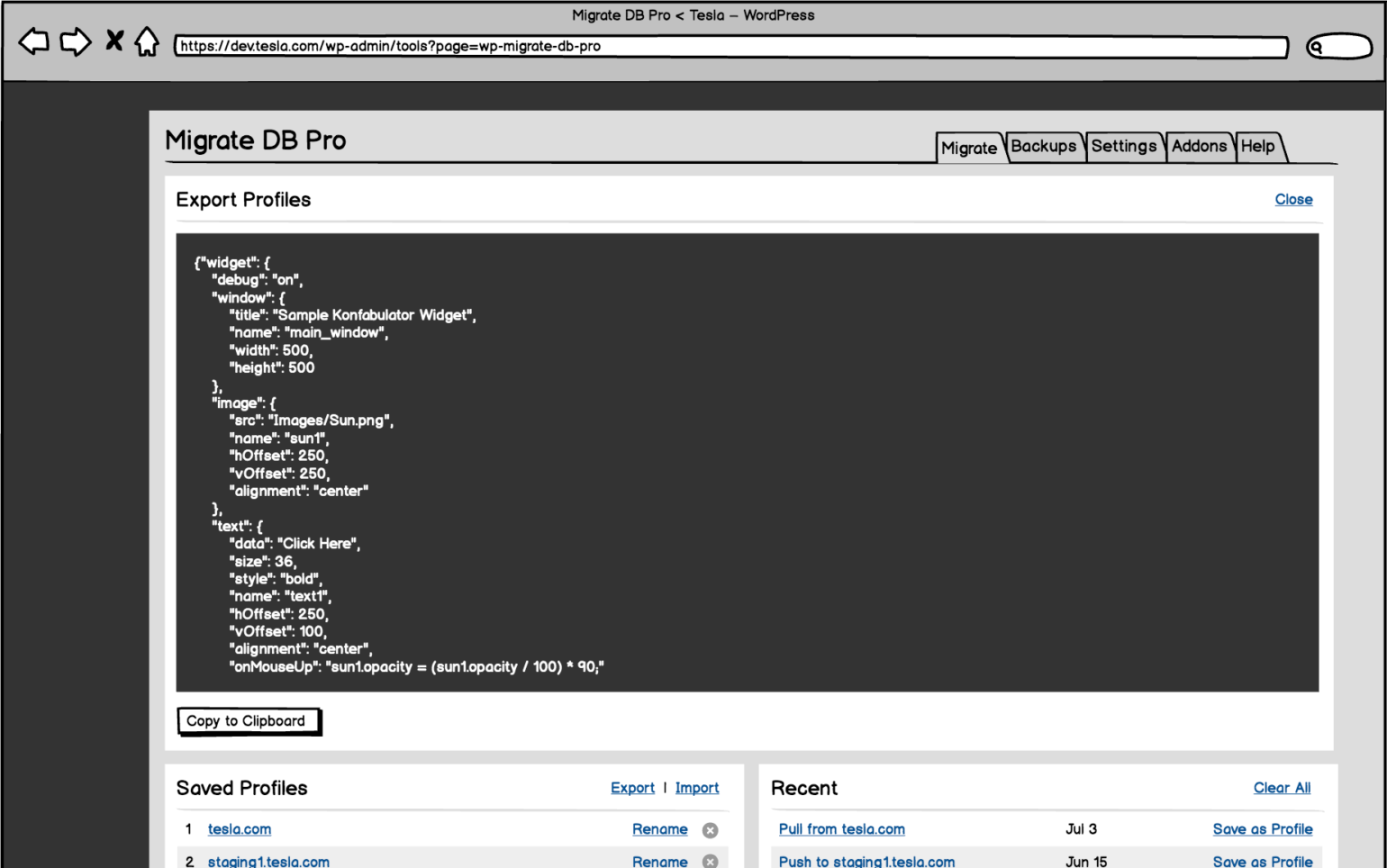This screenshot has width=1387, height=868.
Task: Open the tesla.com saved profile
Action: 240,829
